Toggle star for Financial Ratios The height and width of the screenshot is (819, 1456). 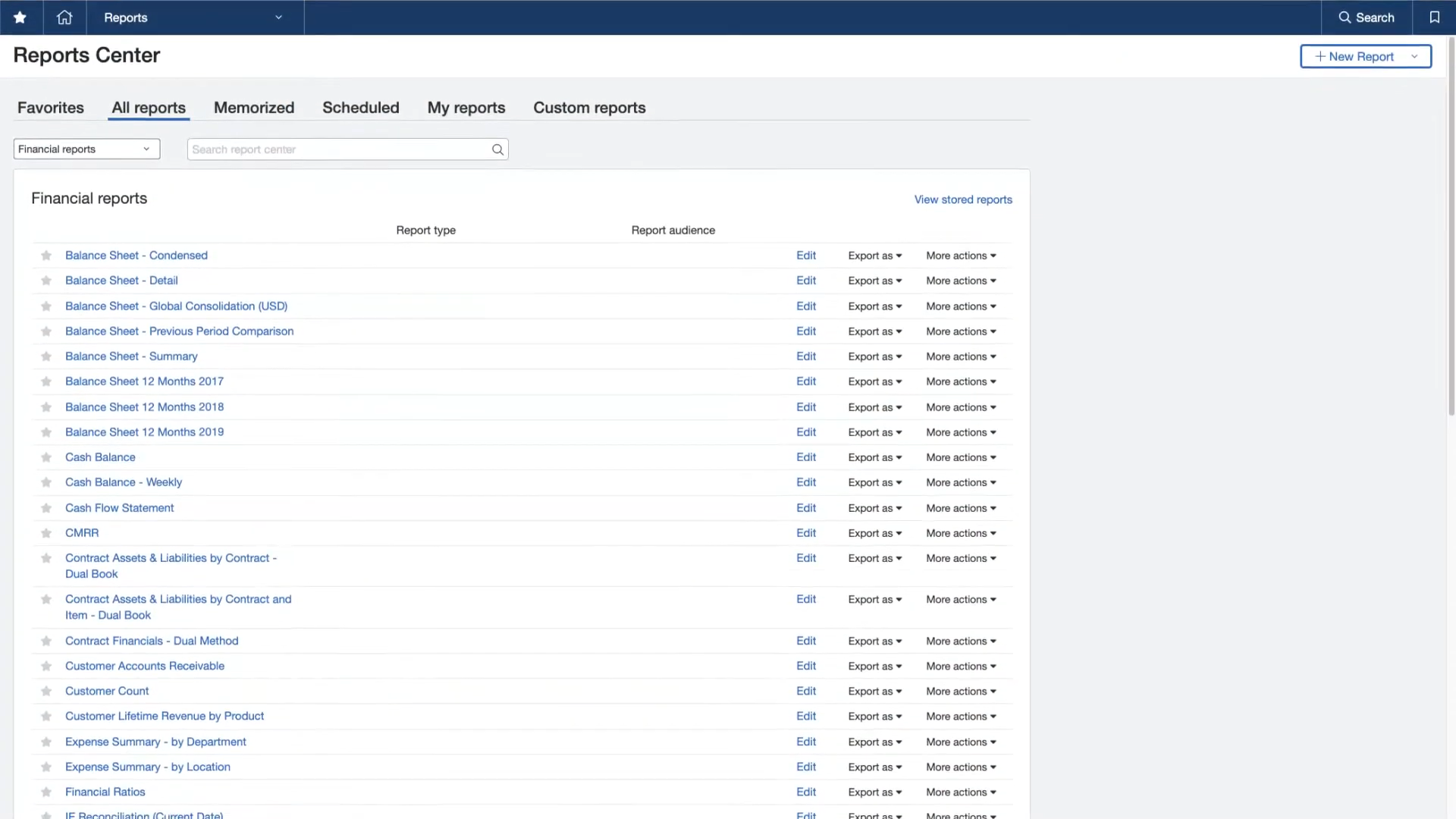(x=46, y=792)
